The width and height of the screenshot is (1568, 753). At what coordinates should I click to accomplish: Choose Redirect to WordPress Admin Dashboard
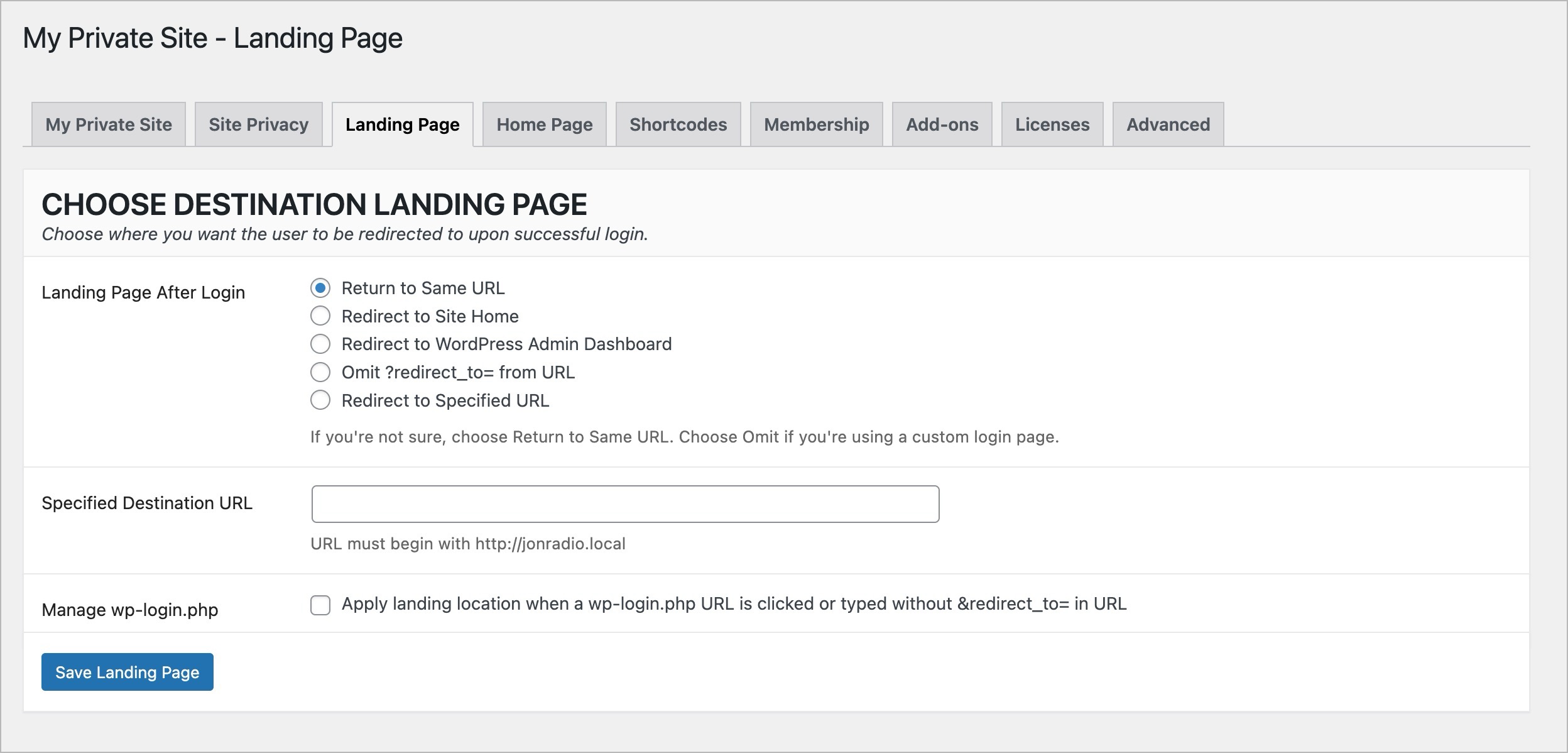click(x=322, y=344)
